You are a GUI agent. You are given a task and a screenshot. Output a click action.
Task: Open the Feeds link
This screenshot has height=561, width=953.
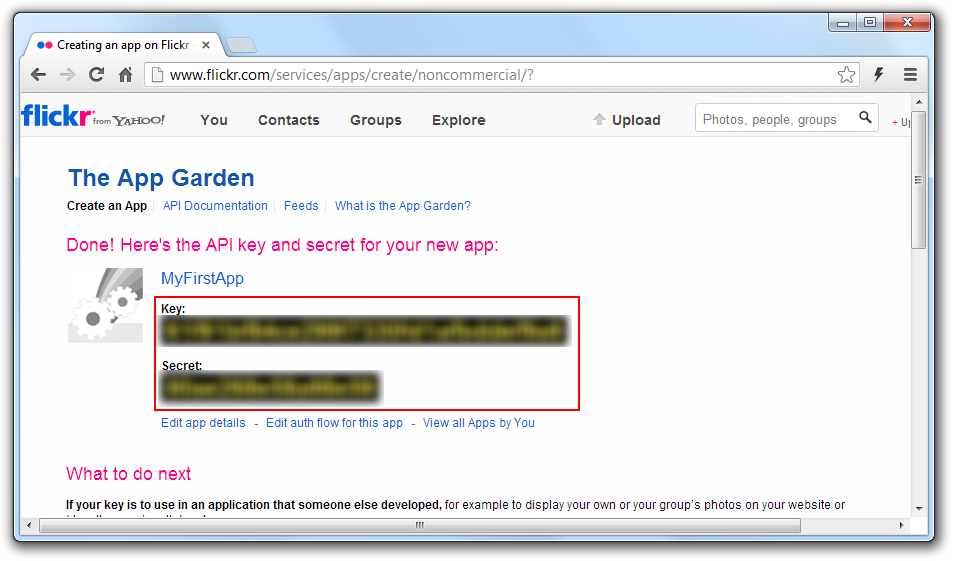[x=301, y=206]
